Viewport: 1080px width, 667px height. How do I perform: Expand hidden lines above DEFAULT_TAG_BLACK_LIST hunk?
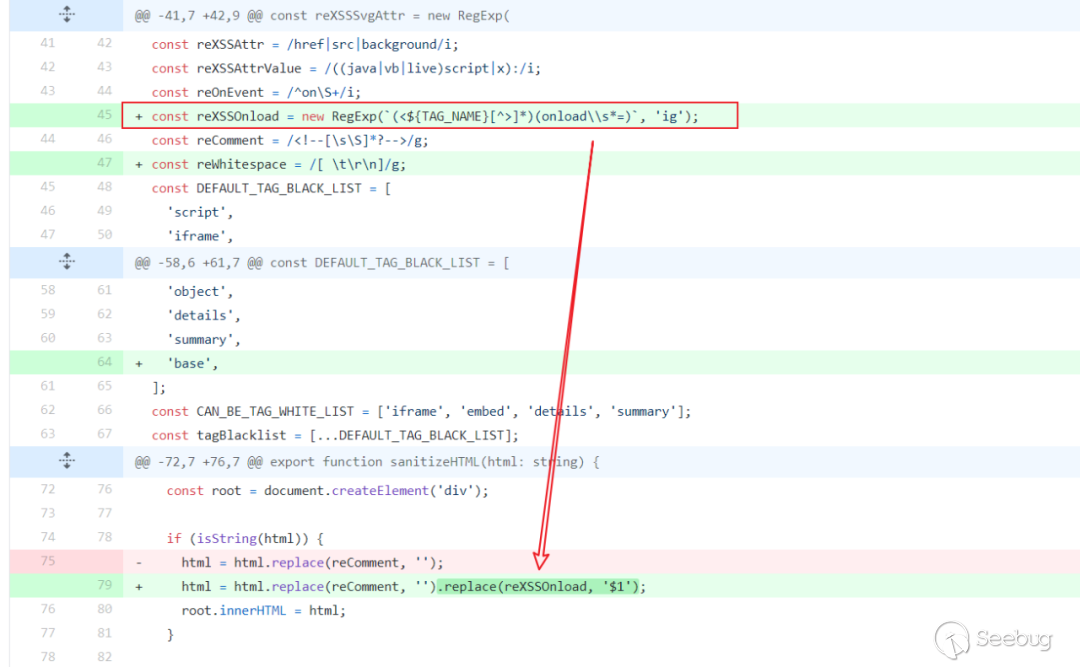tap(66, 262)
